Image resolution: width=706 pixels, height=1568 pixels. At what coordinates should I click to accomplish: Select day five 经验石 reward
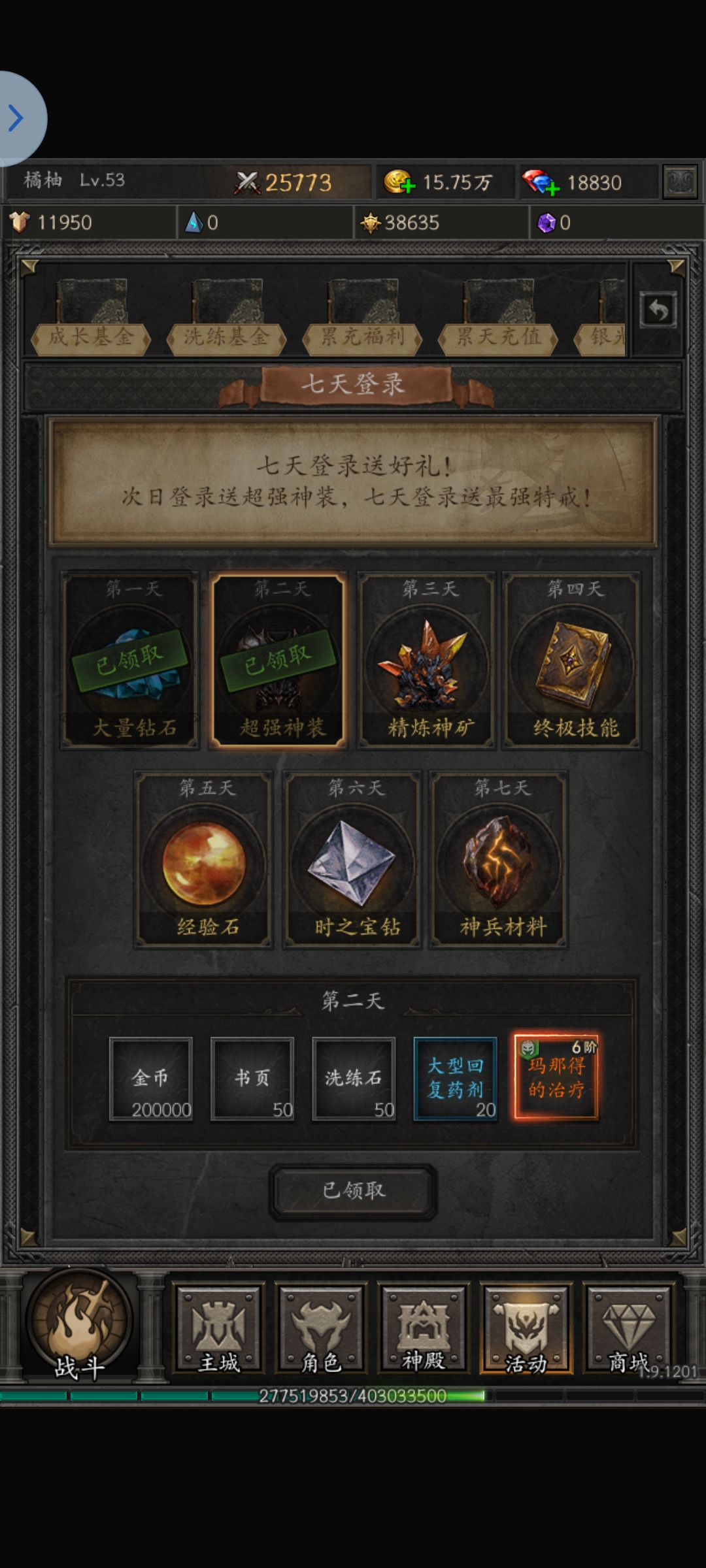(203, 859)
